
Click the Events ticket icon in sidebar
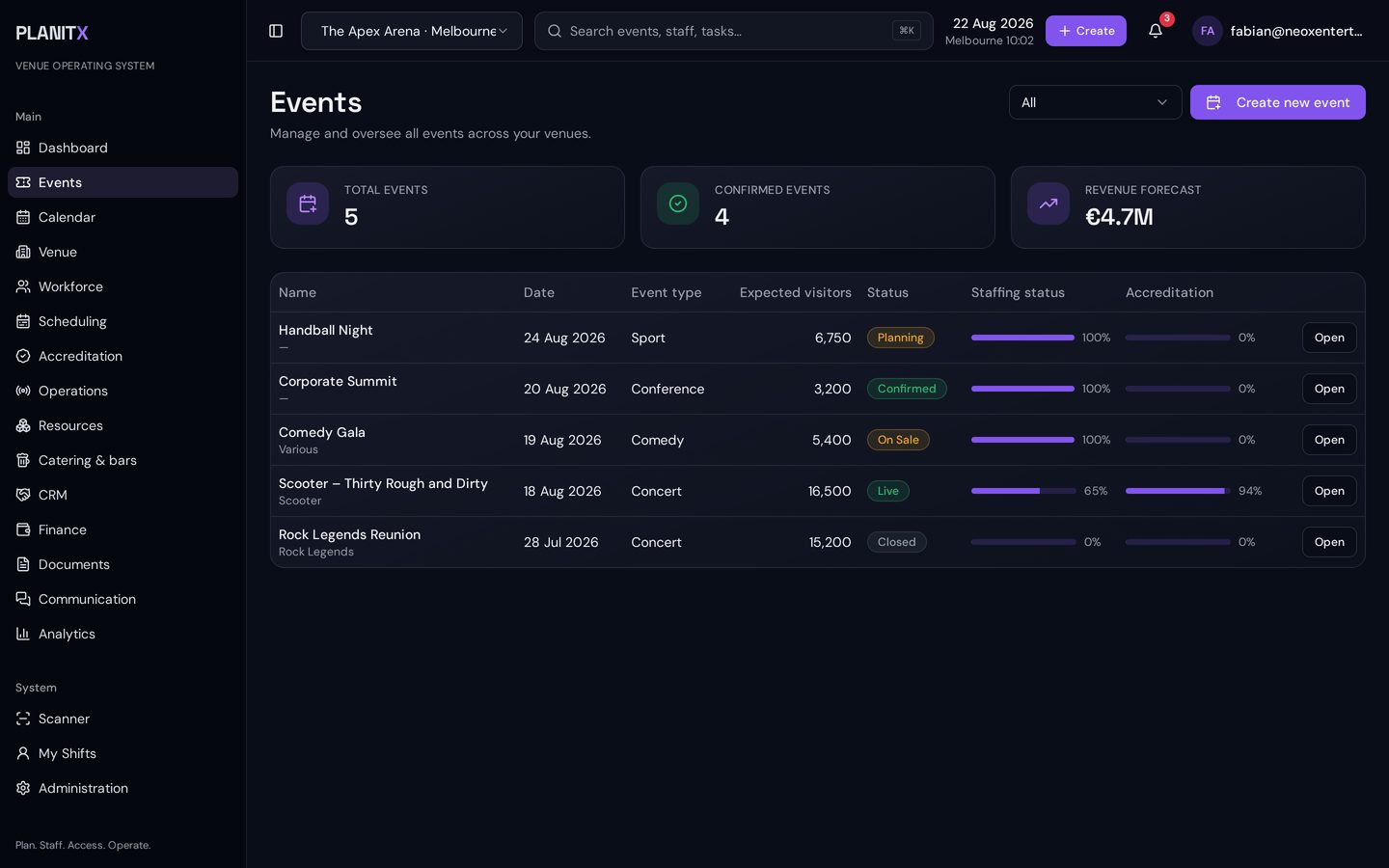click(x=23, y=182)
